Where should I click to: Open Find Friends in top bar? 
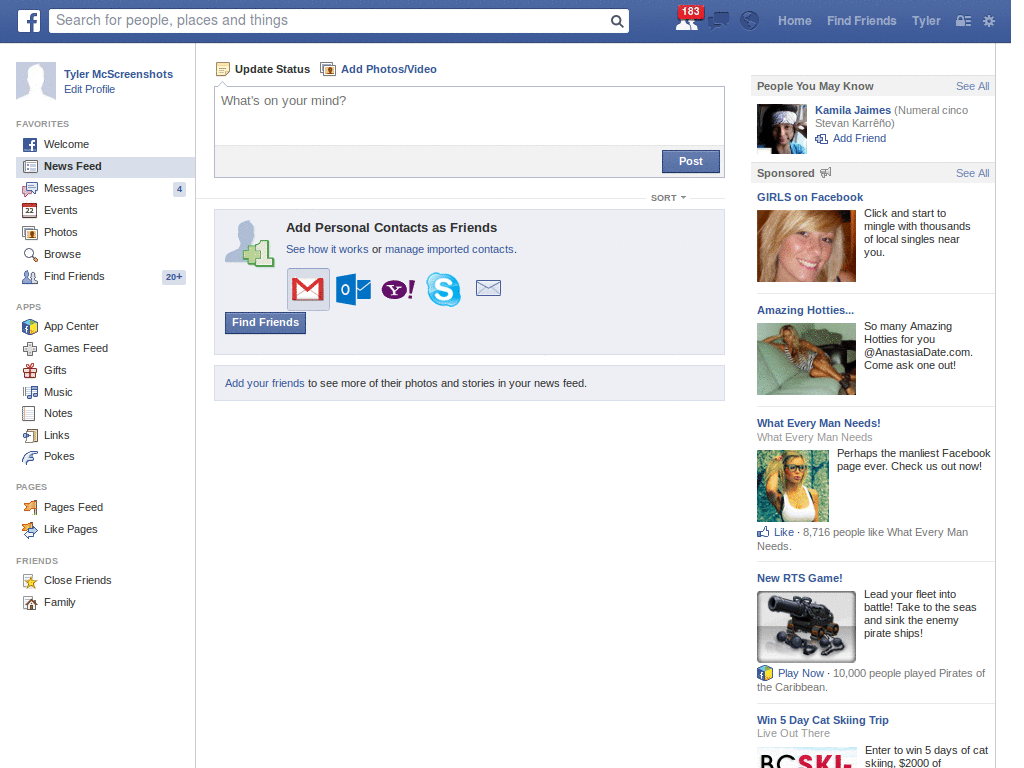(861, 21)
